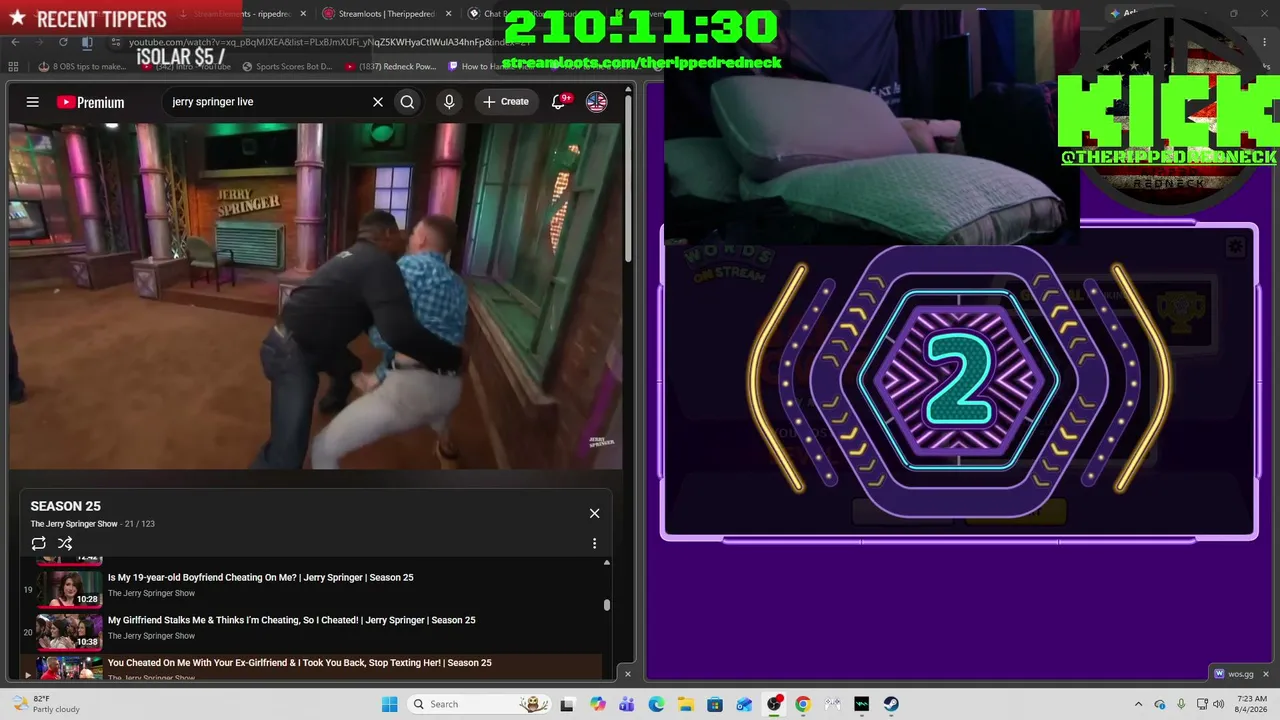Play 'Is My 19-year-old Boyfriend Cheating On Me?'
The height and width of the screenshot is (720, 1280).
click(260, 577)
